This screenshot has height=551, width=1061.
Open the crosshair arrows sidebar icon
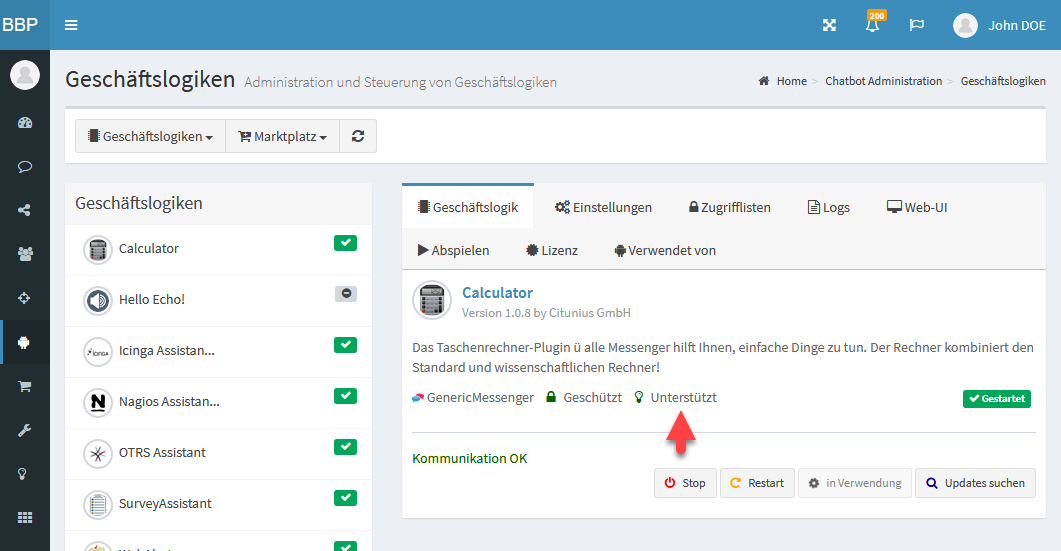pos(25,298)
